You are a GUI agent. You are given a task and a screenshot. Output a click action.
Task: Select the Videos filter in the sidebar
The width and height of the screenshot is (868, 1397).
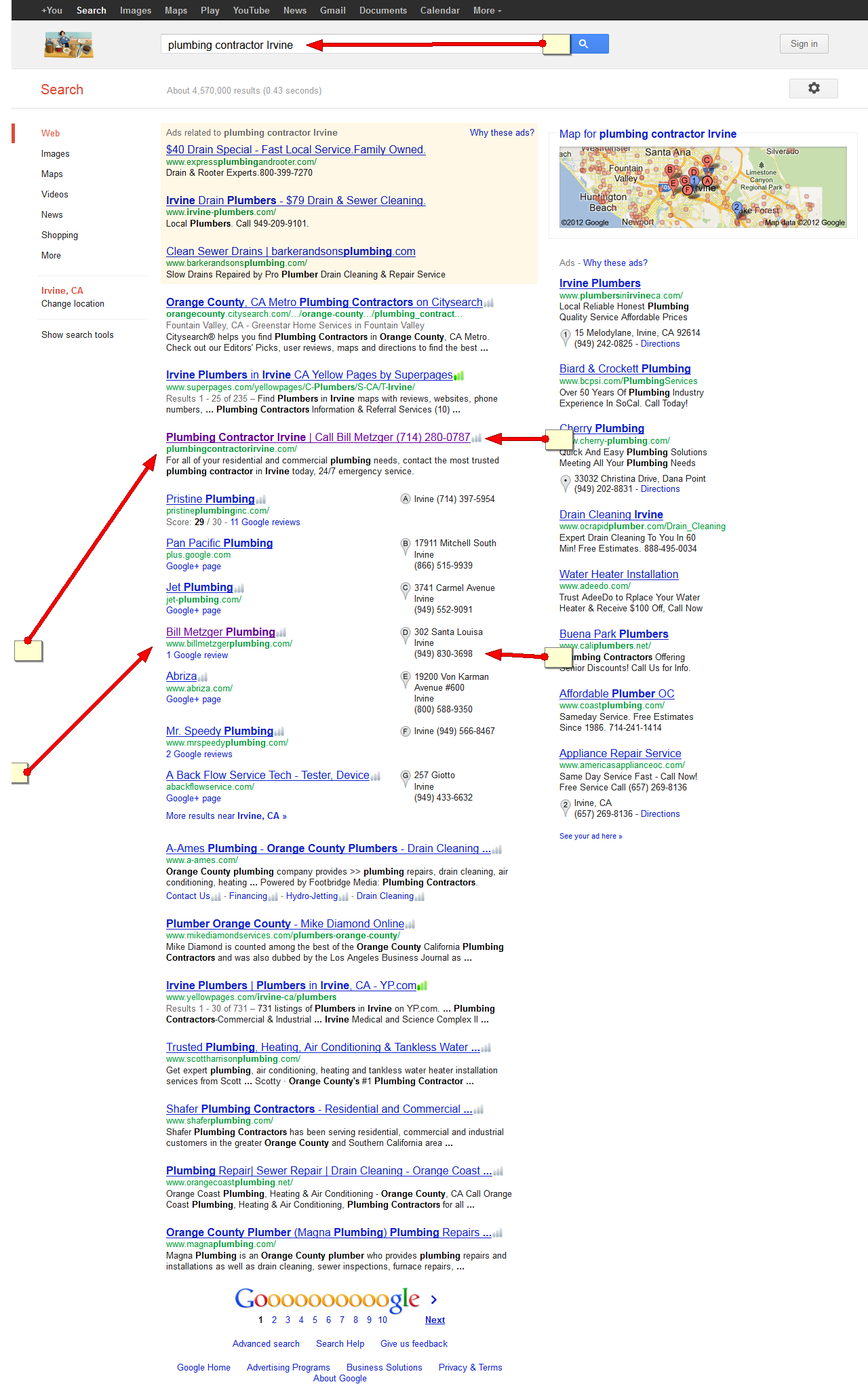click(54, 194)
